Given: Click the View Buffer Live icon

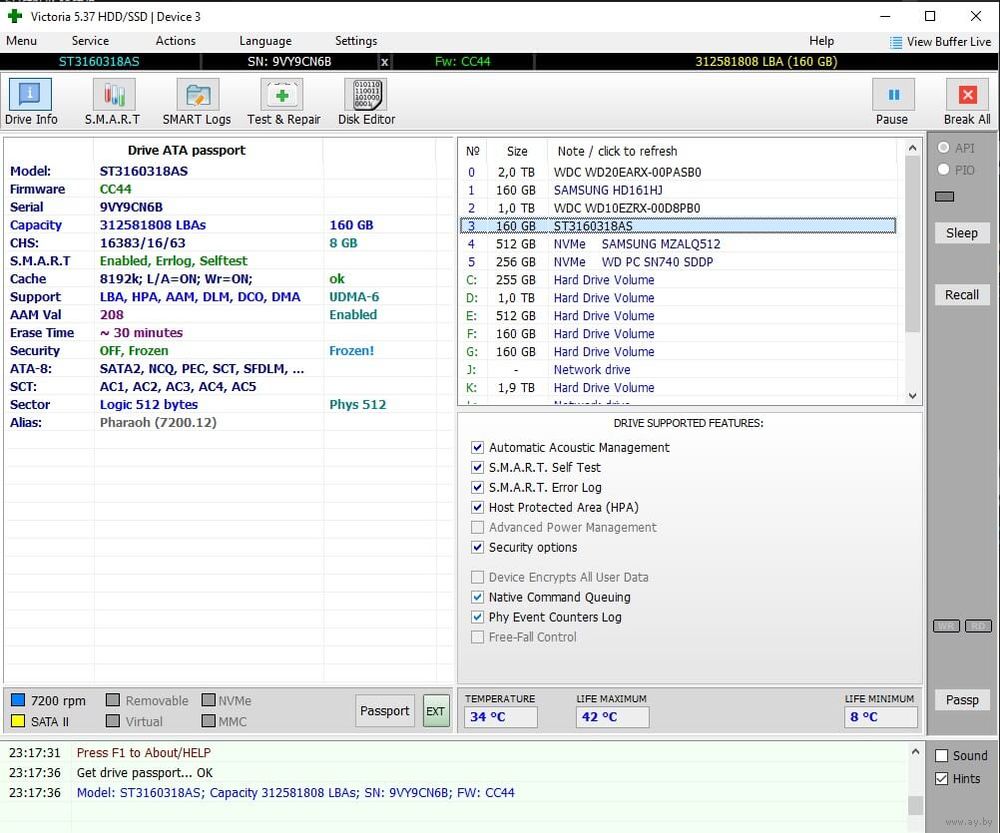Looking at the screenshot, I should click(x=896, y=42).
